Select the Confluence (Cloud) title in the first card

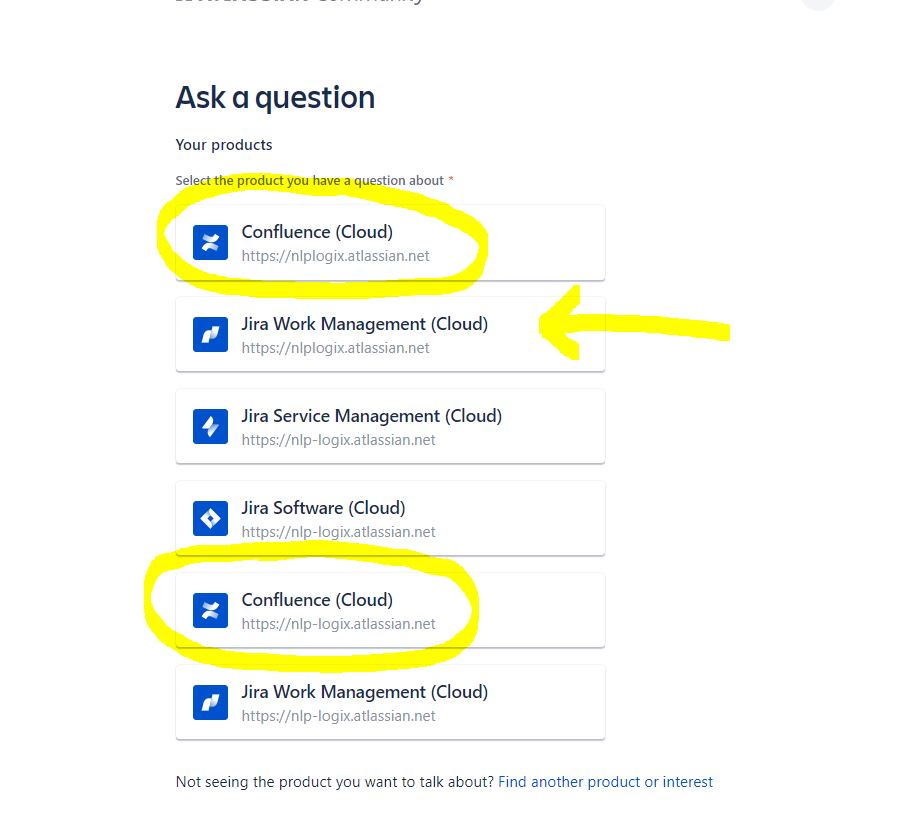(317, 232)
